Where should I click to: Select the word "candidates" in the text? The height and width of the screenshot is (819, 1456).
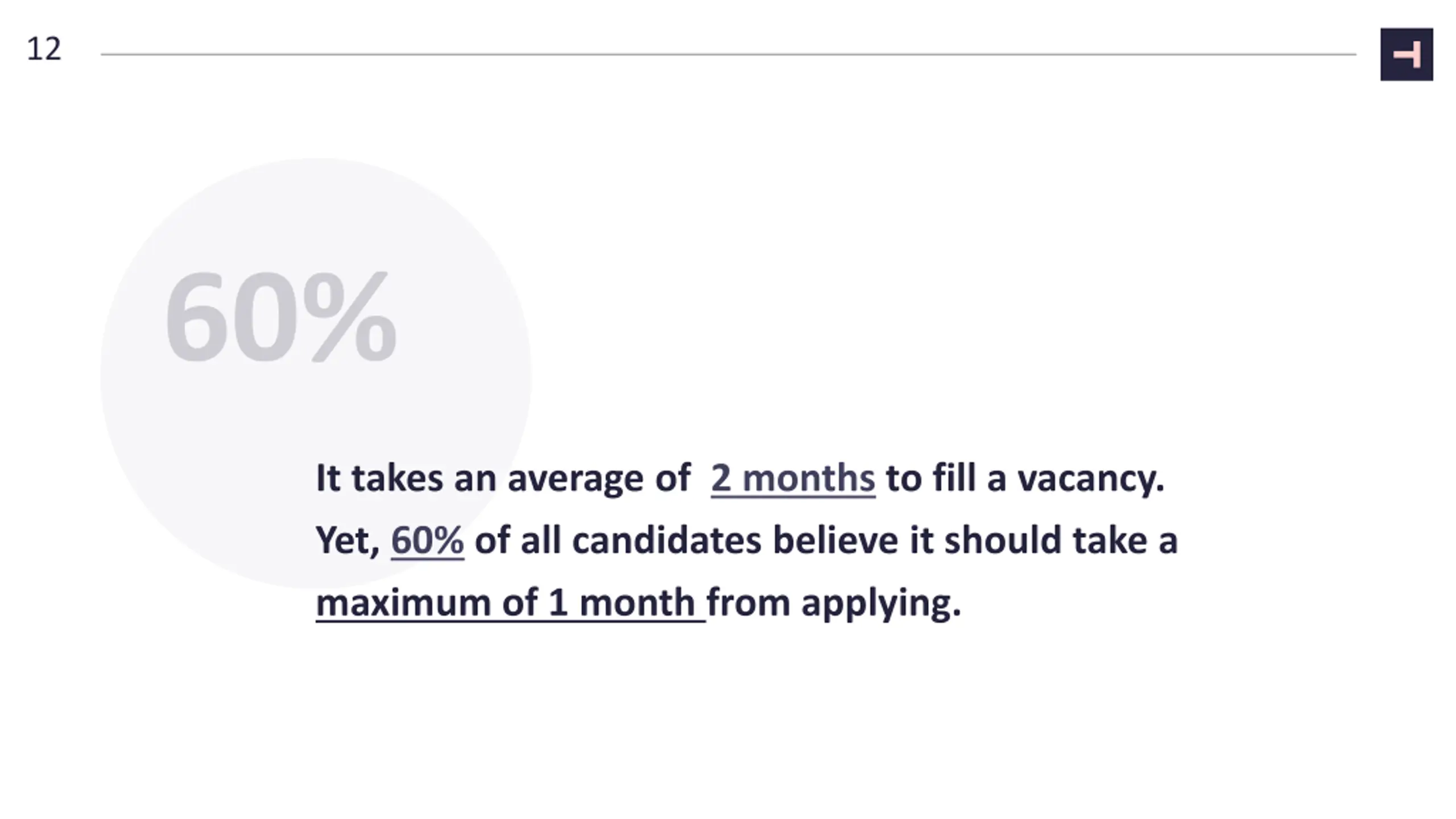pos(666,540)
